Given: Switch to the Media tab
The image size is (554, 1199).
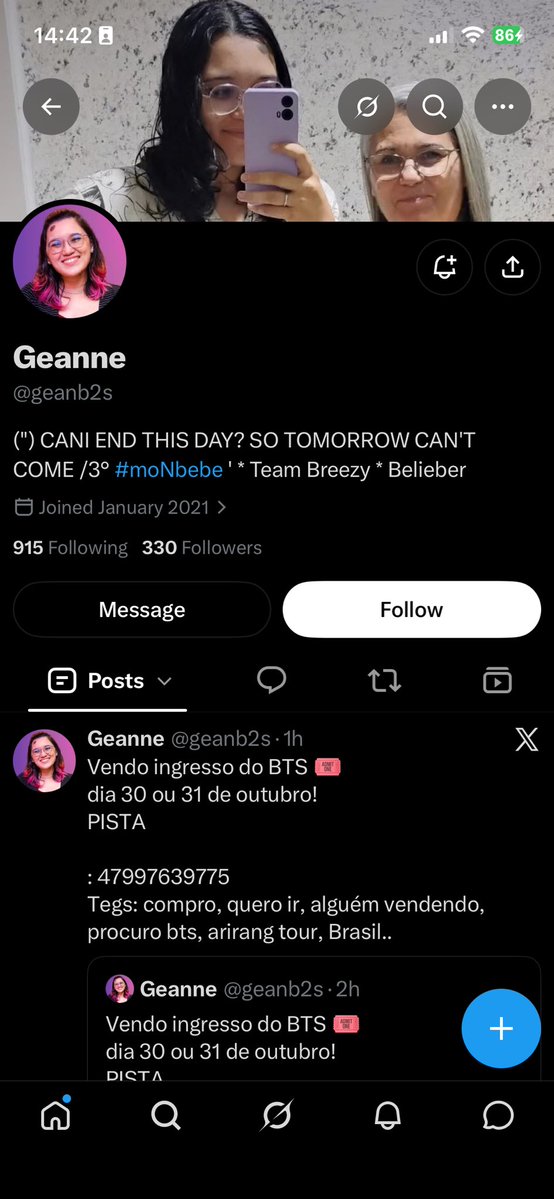Looking at the screenshot, I should [x=497, y=680].
